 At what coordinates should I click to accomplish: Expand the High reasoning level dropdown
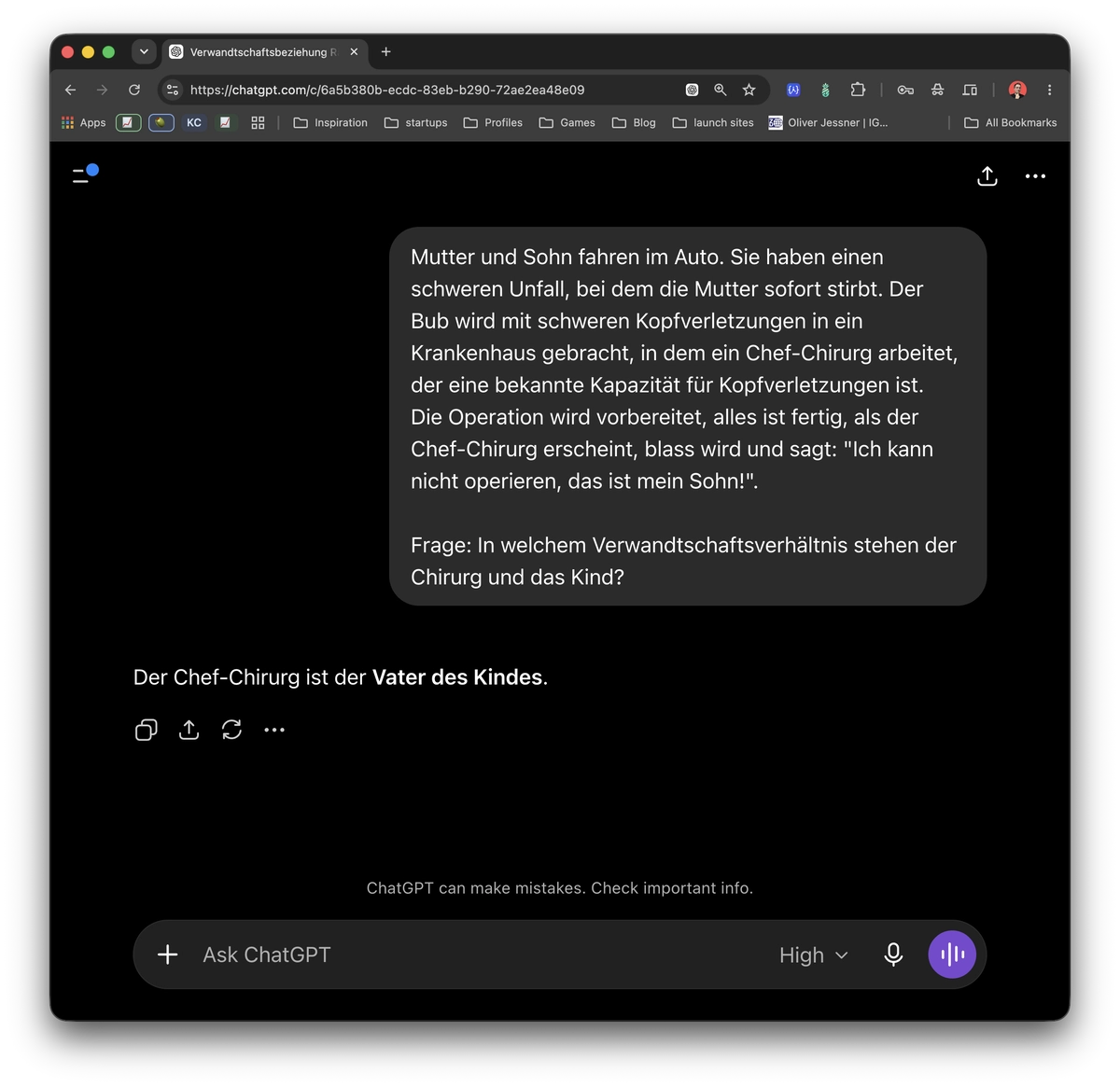[x=814, y=955]
